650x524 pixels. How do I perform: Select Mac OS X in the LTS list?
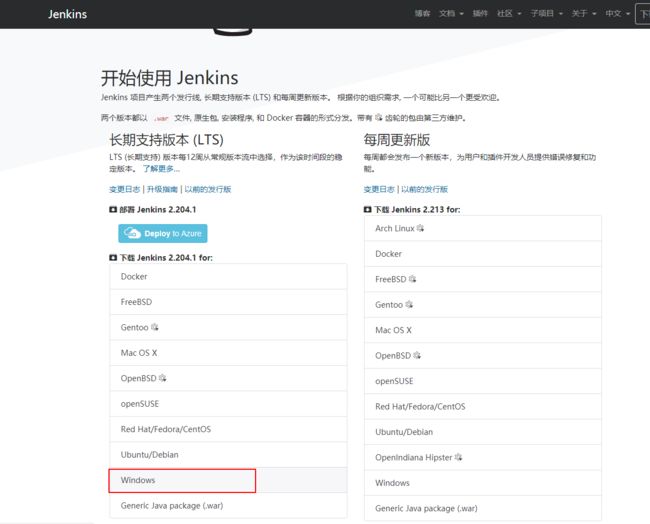pos(228,353)
